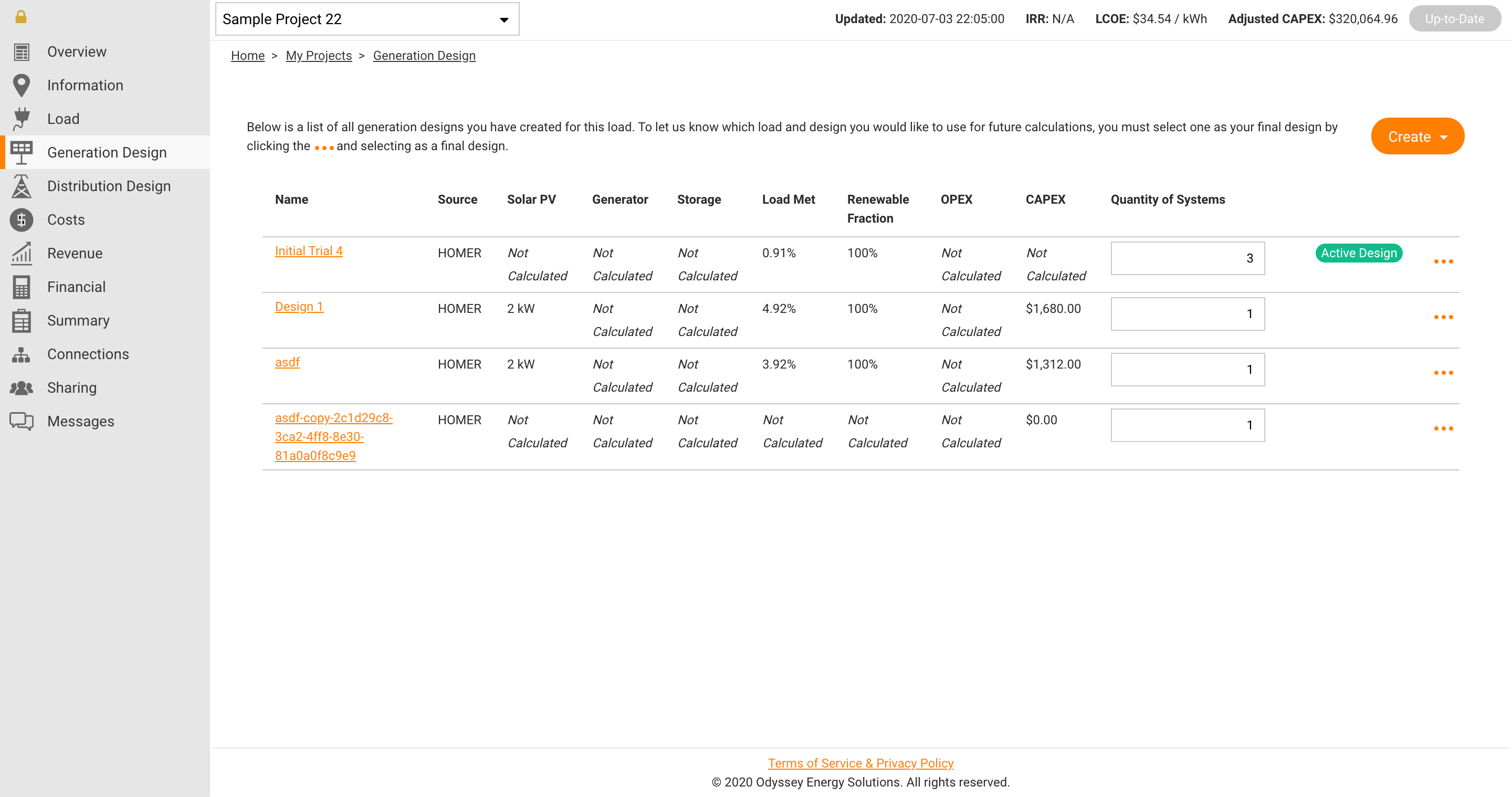Screen dimensions: 1512x797
Task: Click the Distribution Design tower icon
Action: coord(22,186)
